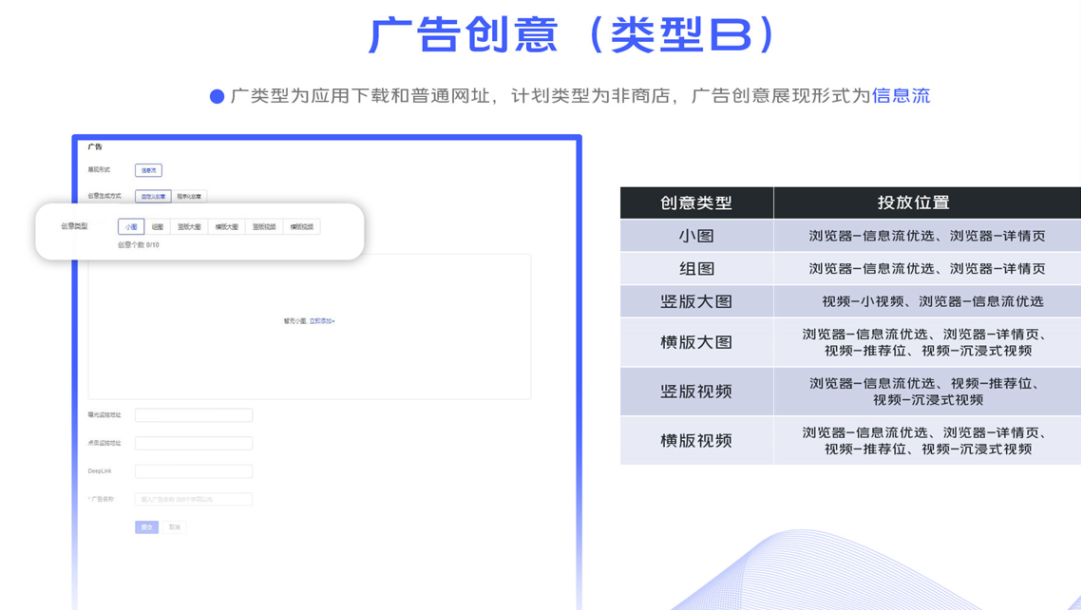
Task: Click the DeepLink input box
Action: pyautogui.click(x=194, y=471)
